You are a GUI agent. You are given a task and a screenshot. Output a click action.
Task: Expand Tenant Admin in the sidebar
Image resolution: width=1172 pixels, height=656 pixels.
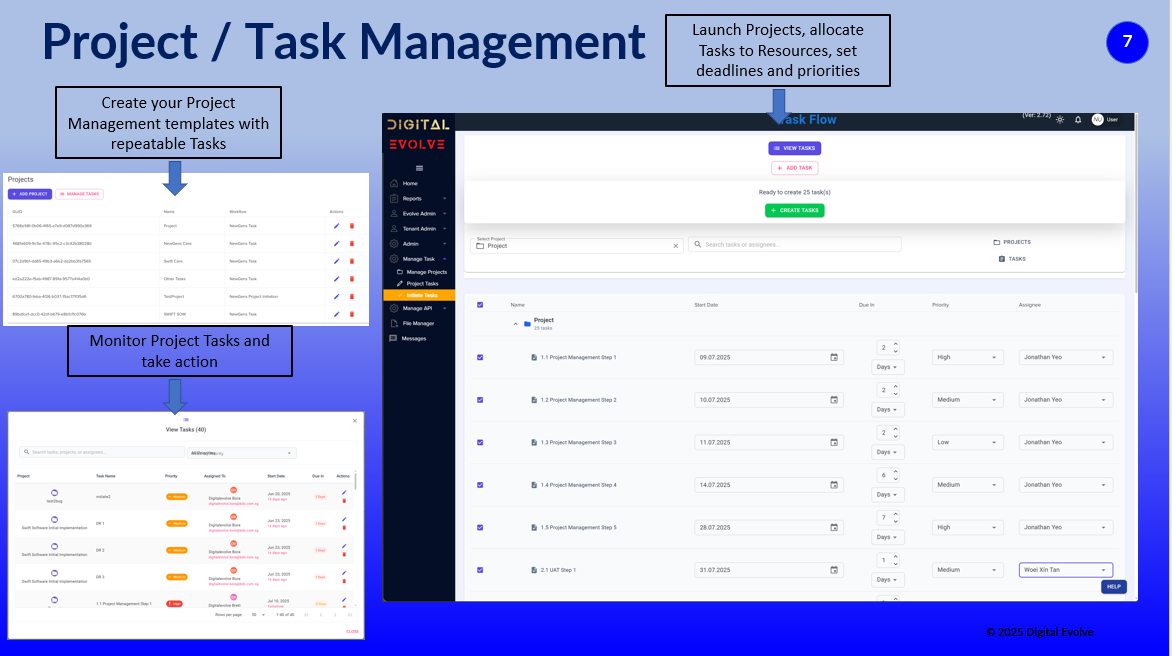419,229
